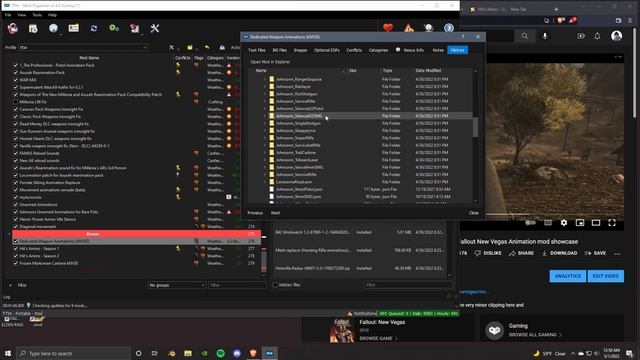Uncheck Dead Money DLC weapons ironsight fix
The image size is (640, 360).
16,124
